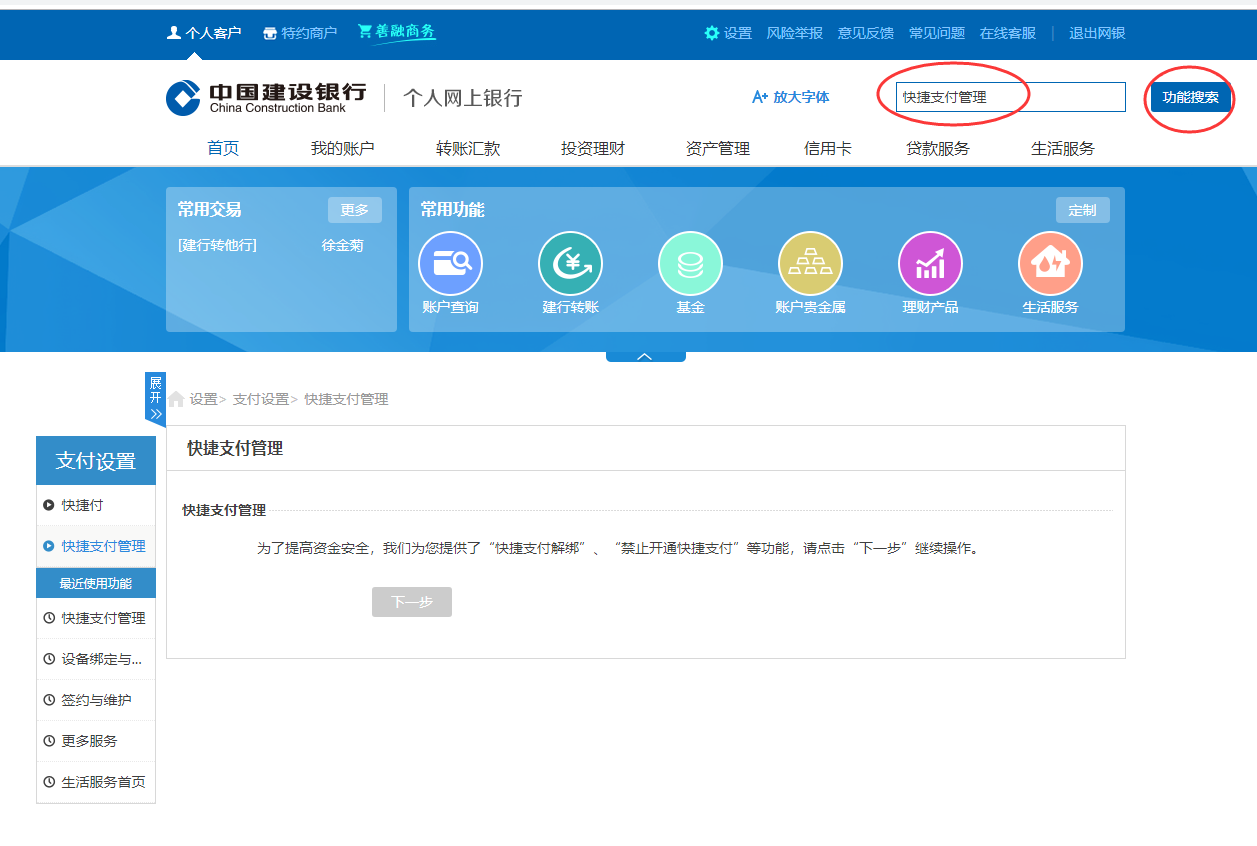
Task: Open 常见问题 FAQ link
Action: (x=937, y=33)
